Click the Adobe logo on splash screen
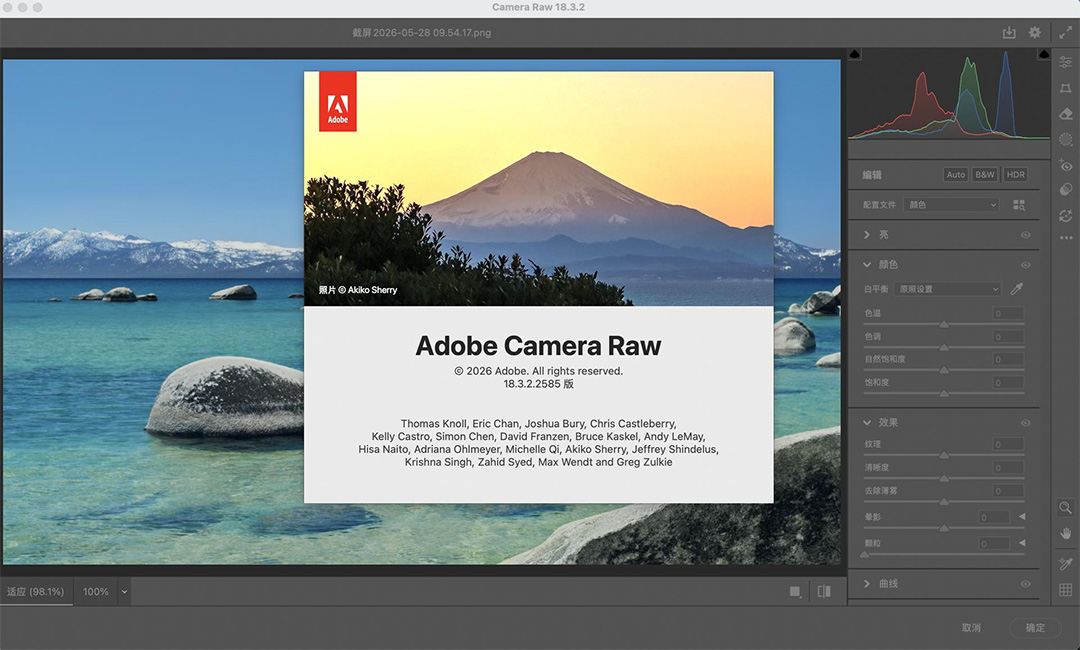1080x650 pixels. point(338,101)
